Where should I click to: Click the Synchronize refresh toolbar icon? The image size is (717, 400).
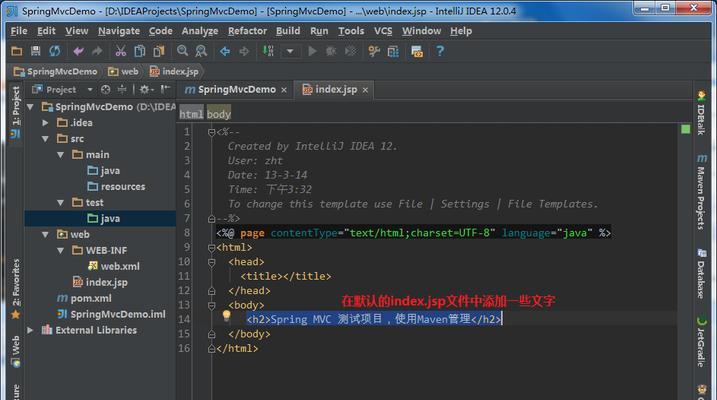54,51
